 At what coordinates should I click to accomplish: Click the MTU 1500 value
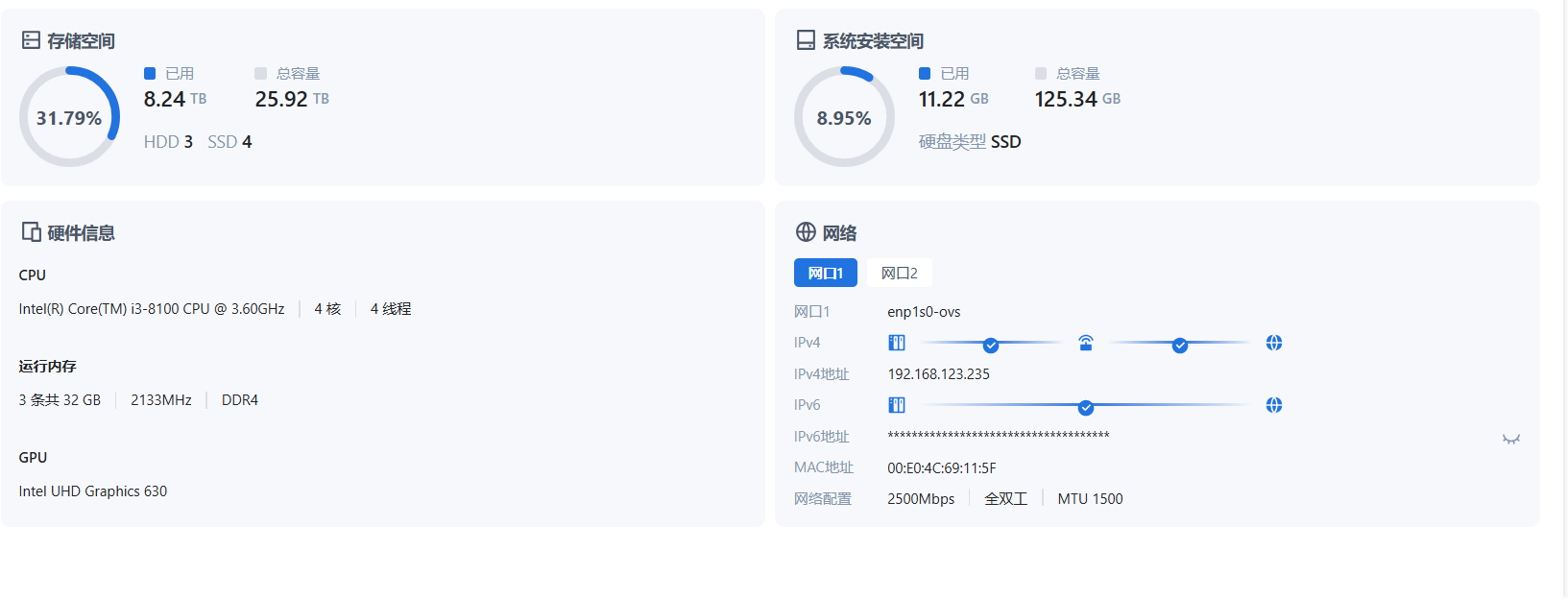point(1090,499)
